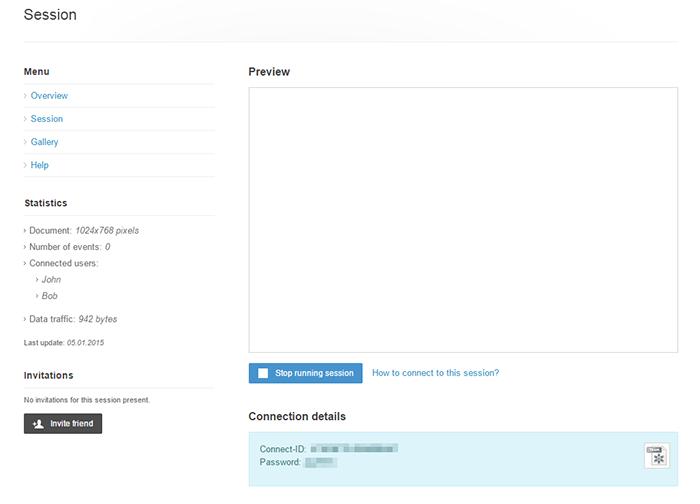The image size is (700, 504).
Task: Open 'How to connect to this session?' link
Action: point(435,373)
